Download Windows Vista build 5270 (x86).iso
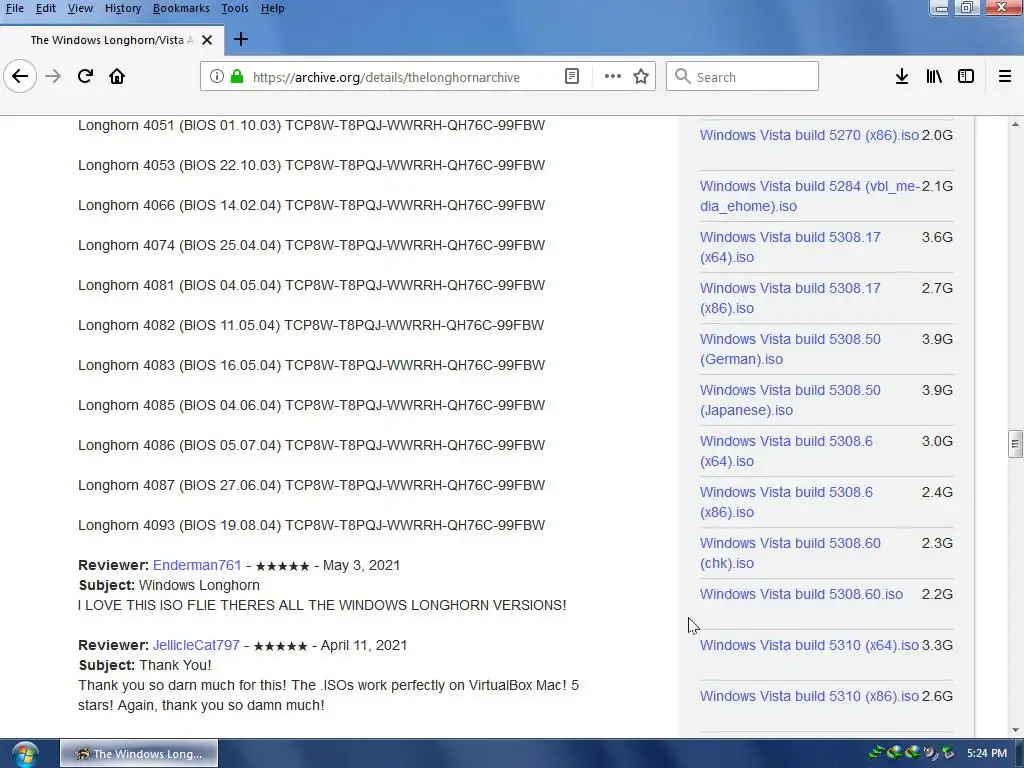Screen dimensions: 1024x768 pyautogui.click(x=809, y=135)
